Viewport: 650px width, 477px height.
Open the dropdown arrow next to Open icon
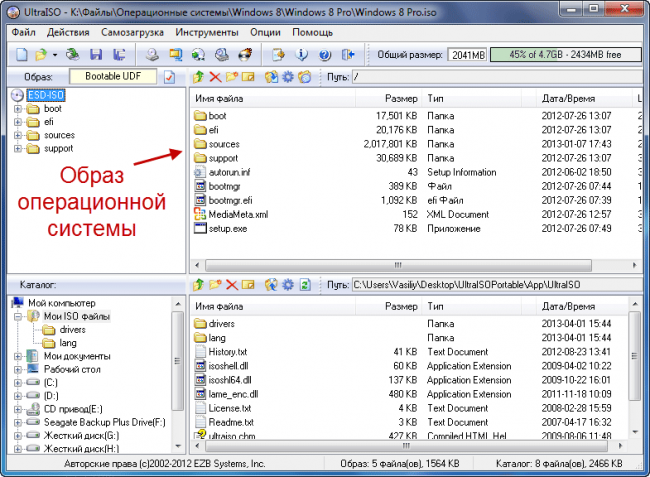coord(55,55)
